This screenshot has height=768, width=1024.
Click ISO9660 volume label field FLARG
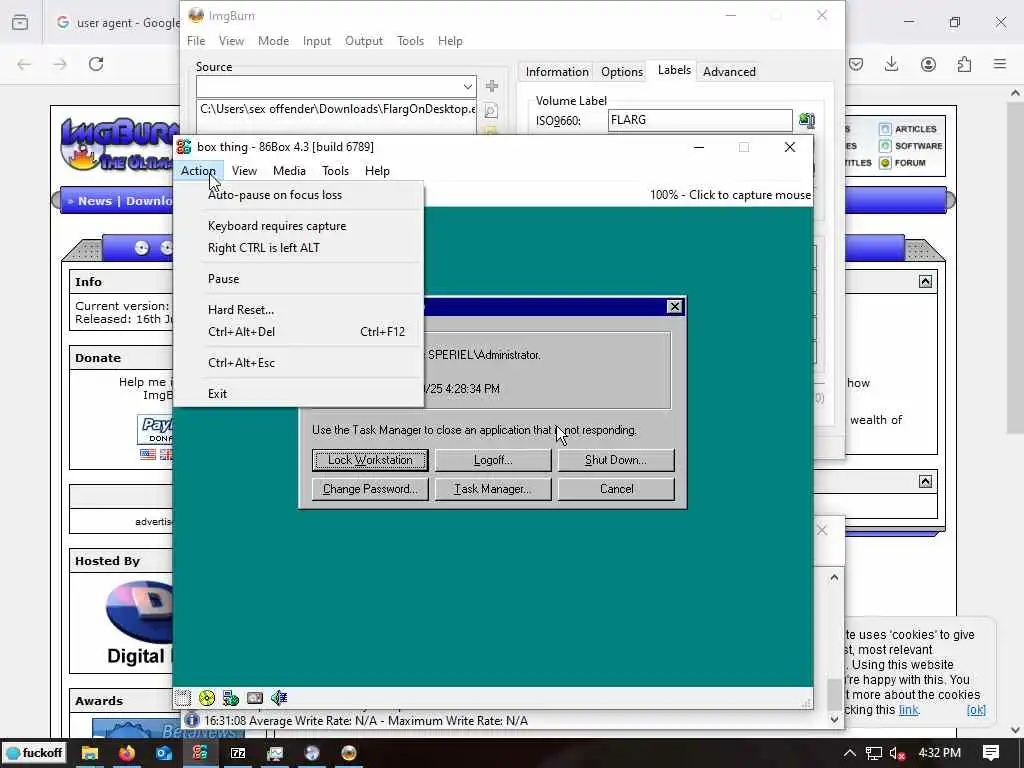[700, 120]
